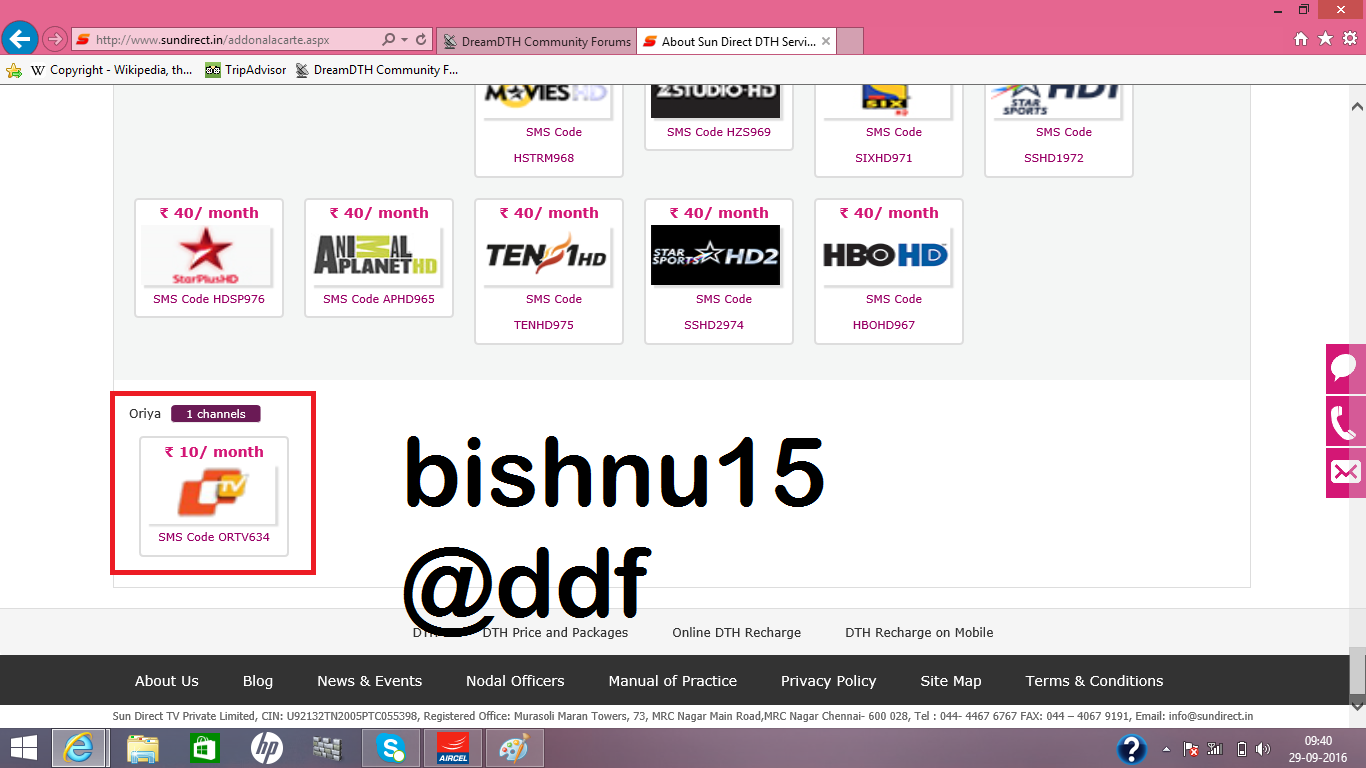The width and height of the screenshot is (1366, 768).
Task: Open the address bar autocomplete dropdown arrow
Action: (x=405, y=40)
